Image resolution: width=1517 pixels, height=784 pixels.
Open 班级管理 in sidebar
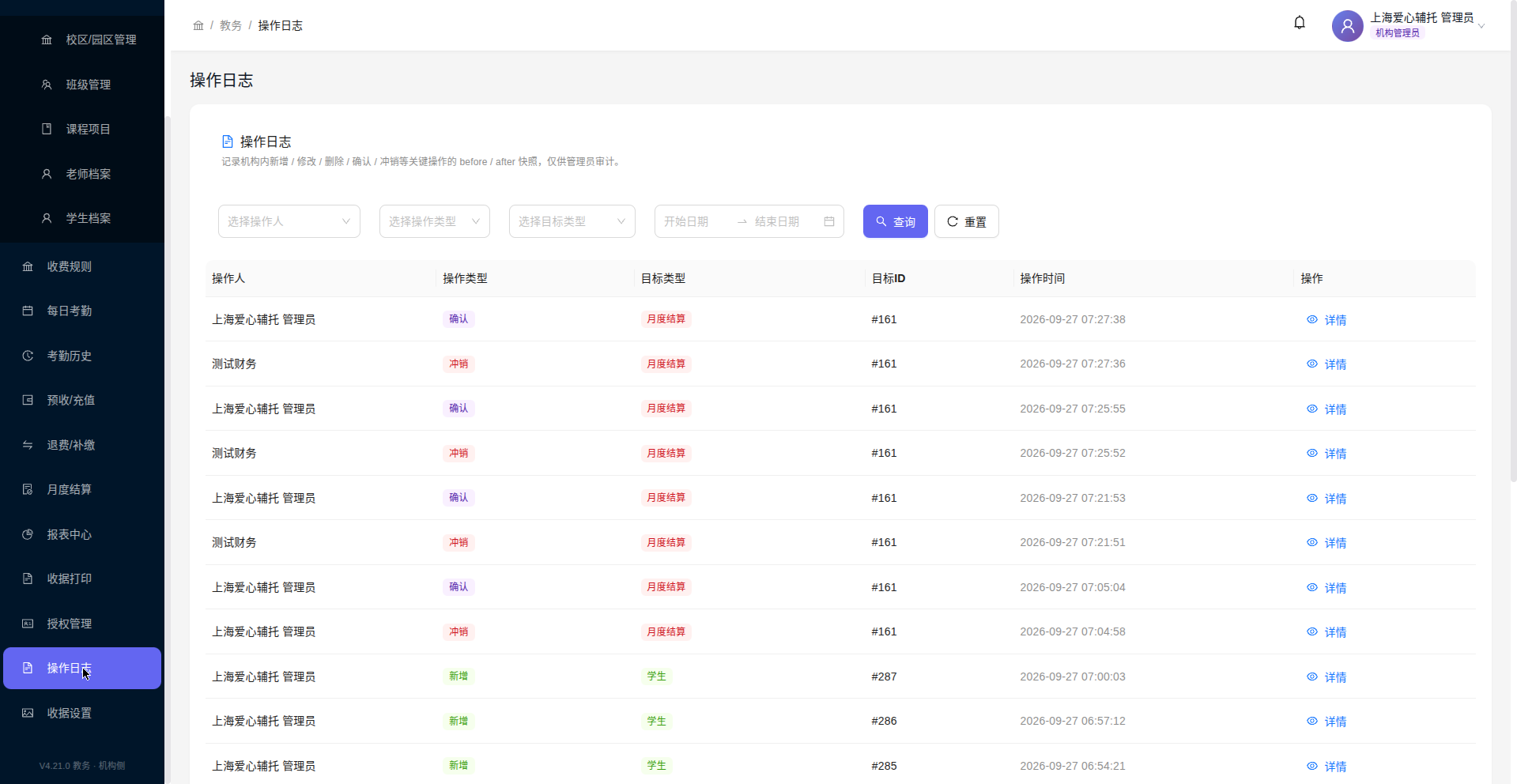click(82, 85)
